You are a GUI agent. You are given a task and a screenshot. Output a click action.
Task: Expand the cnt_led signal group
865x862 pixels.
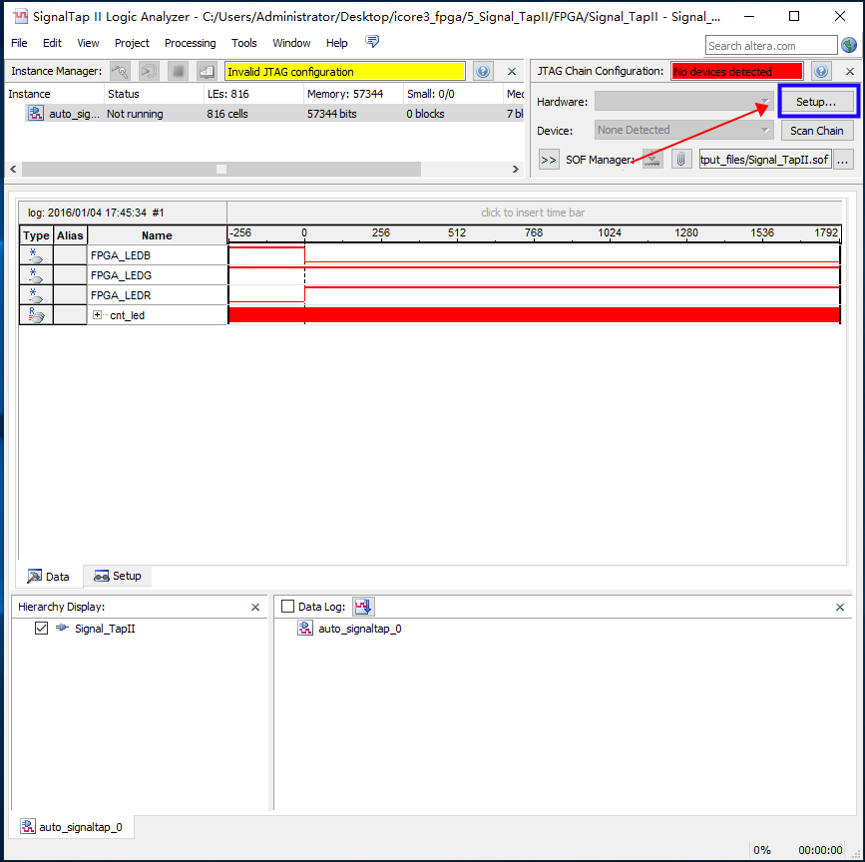97,315
